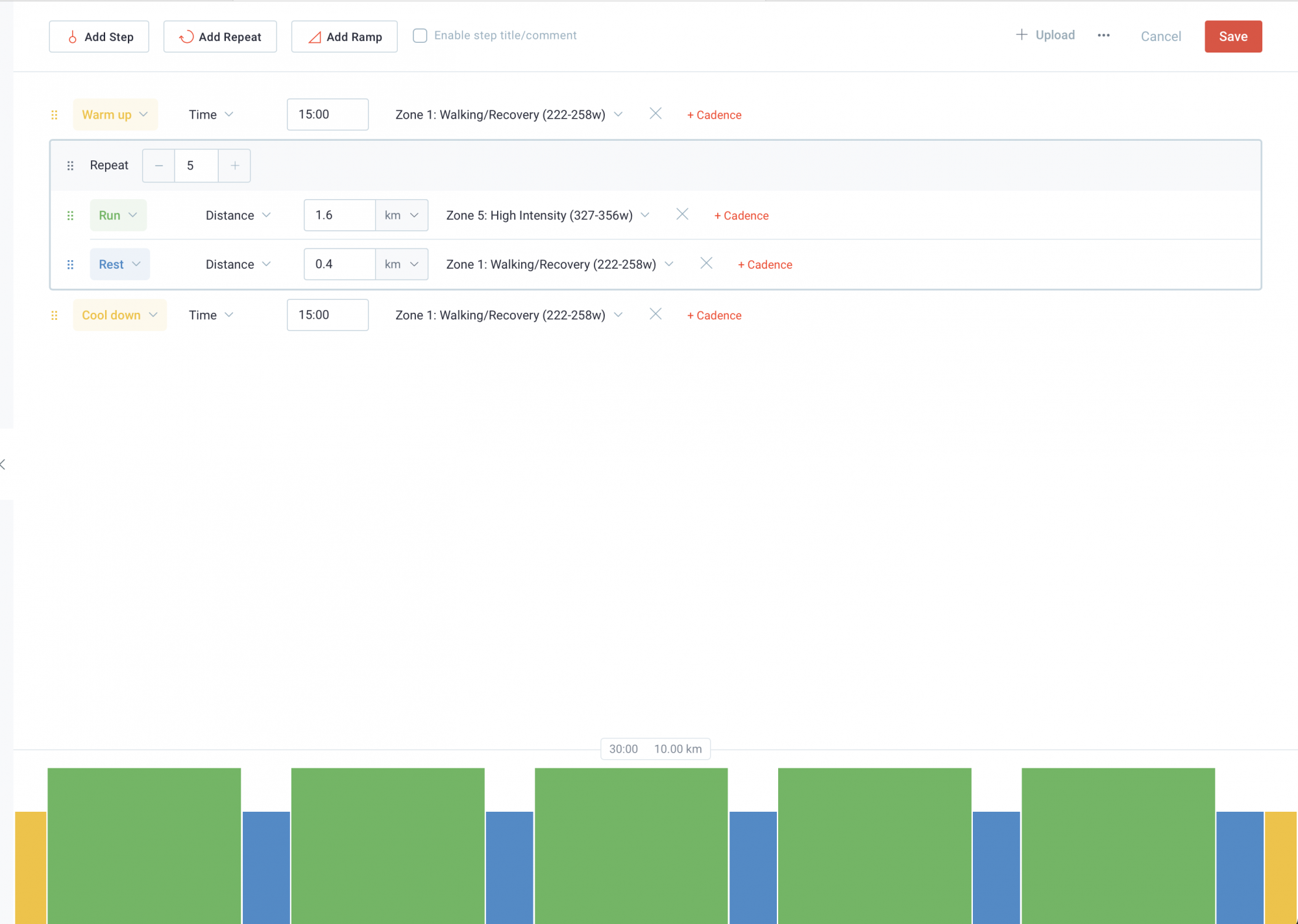Remove the Cool down step
The image size is (1298, 924).
[655, 315]
